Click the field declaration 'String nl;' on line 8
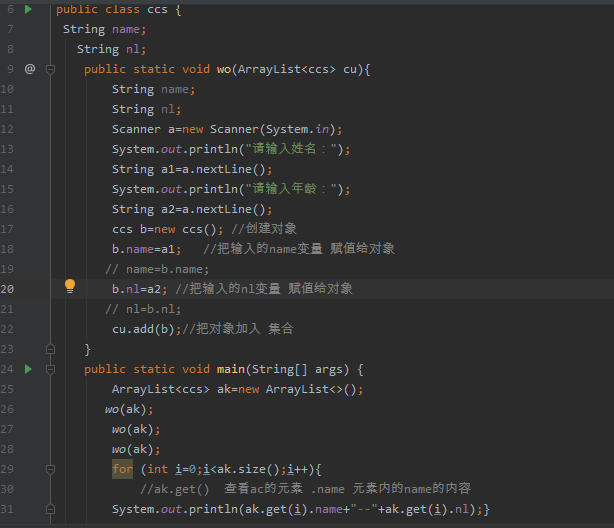 click(x=111, y=49)
